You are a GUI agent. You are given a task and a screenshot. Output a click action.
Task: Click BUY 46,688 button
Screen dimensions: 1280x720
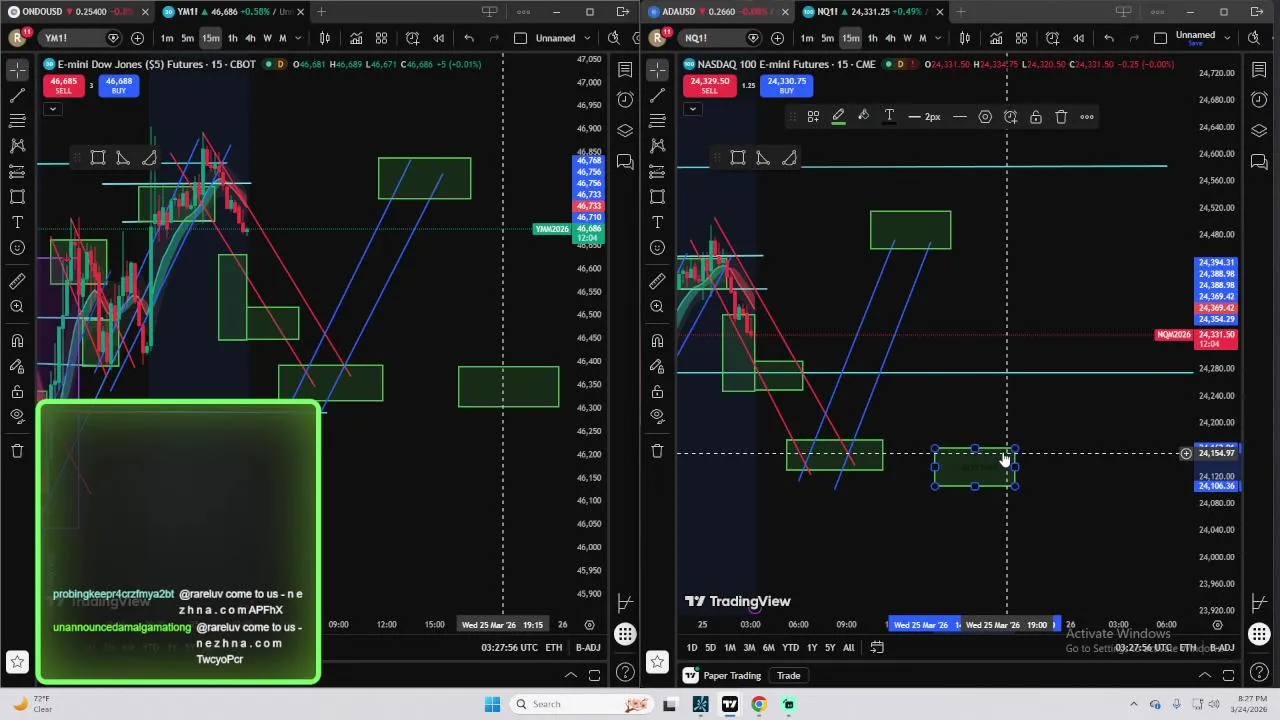tap(118, 86)
